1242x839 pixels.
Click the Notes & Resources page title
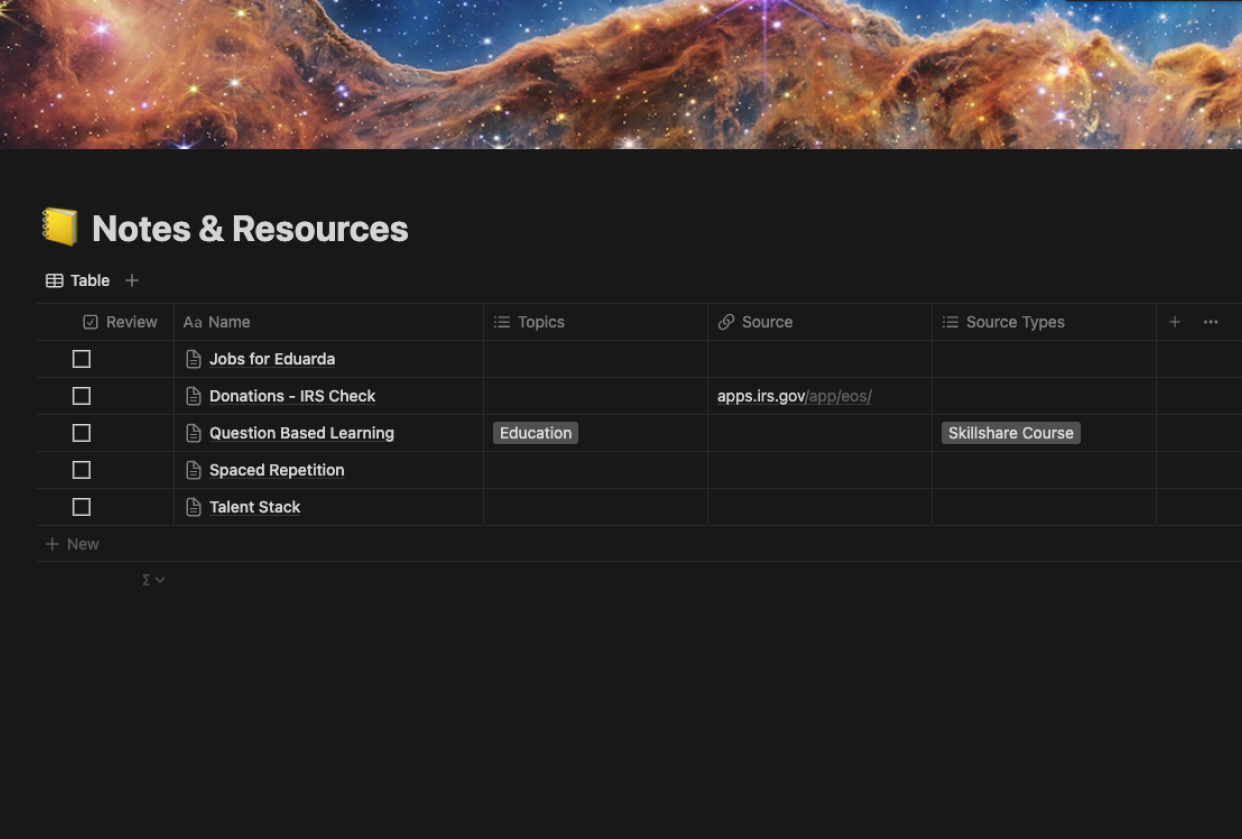[250, 229]
